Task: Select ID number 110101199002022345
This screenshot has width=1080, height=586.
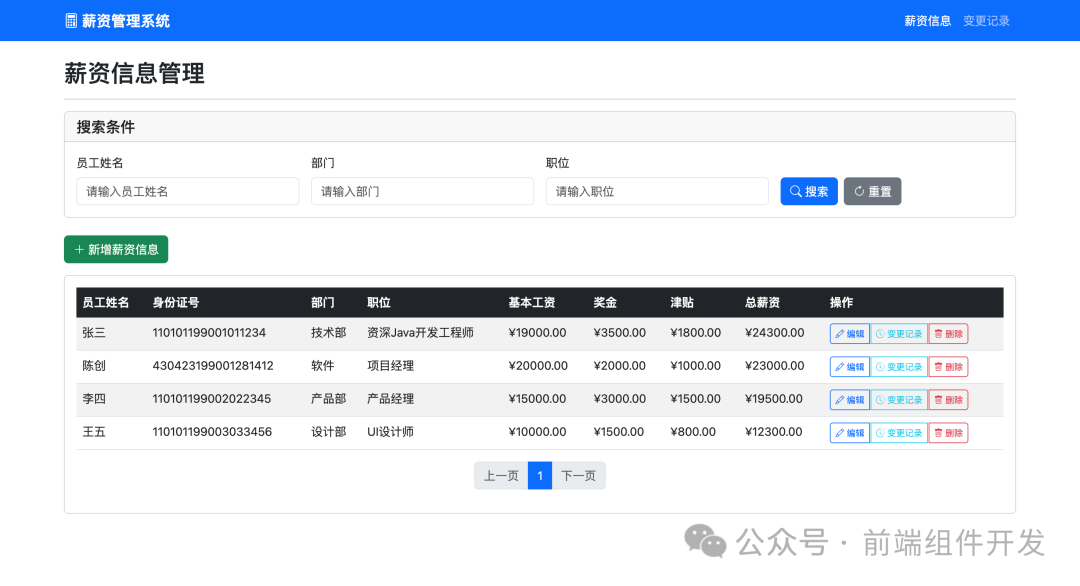Action: (211, 399)
